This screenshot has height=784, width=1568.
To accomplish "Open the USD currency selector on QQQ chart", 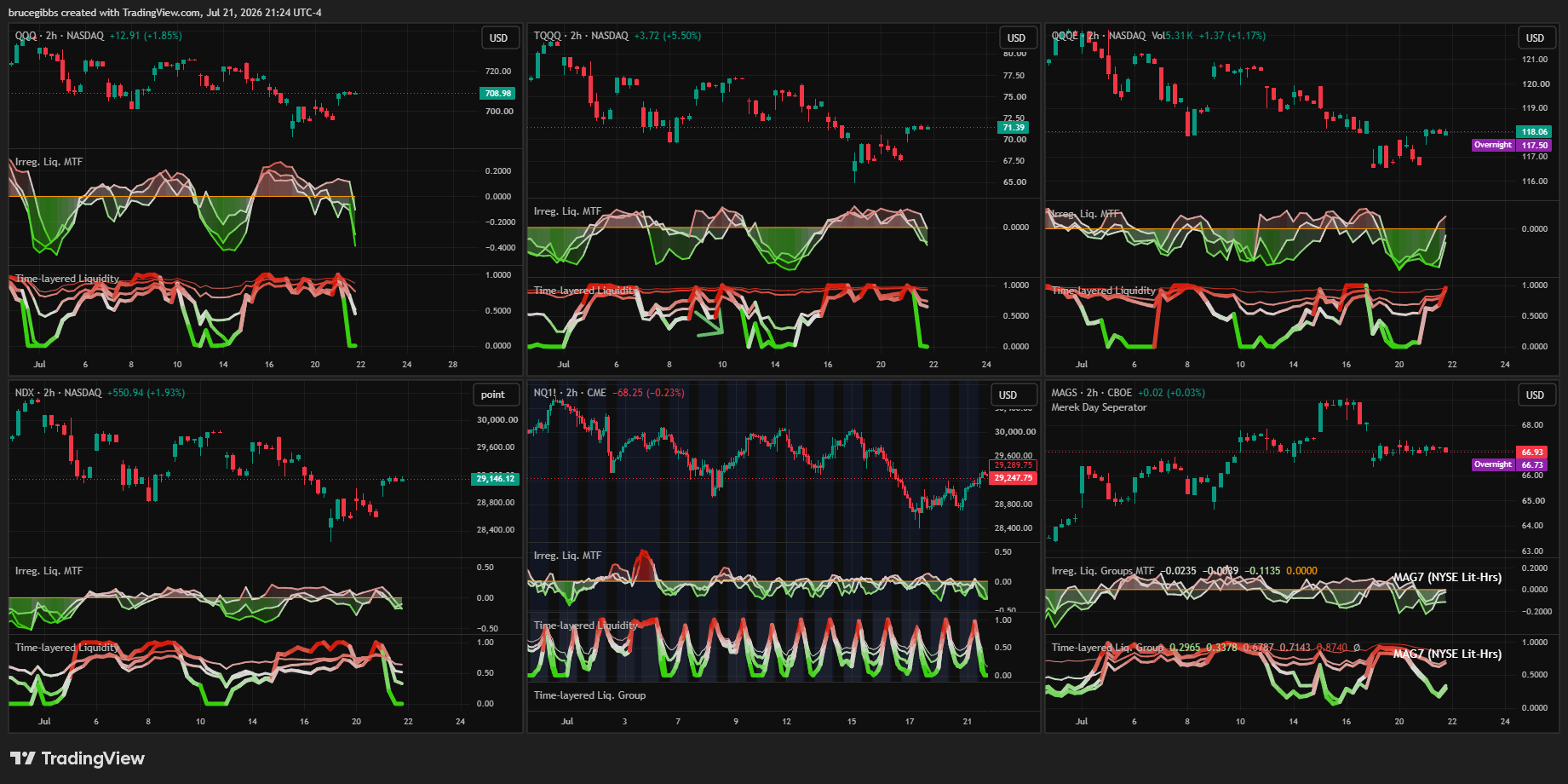I will (498, 38).
